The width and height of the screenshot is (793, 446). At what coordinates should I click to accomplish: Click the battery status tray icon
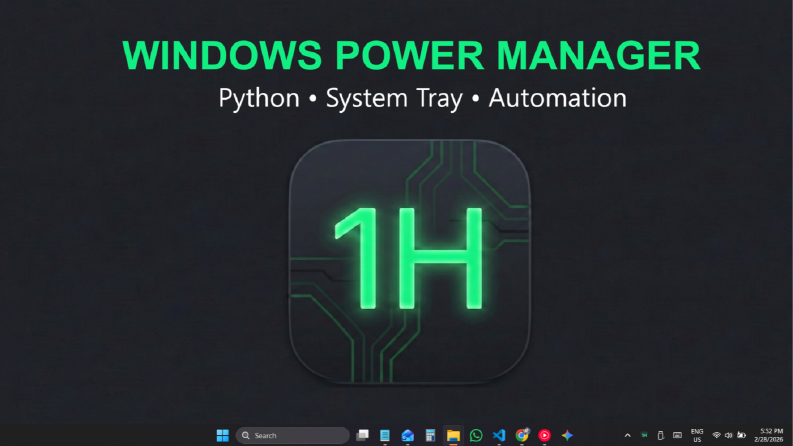741,435
